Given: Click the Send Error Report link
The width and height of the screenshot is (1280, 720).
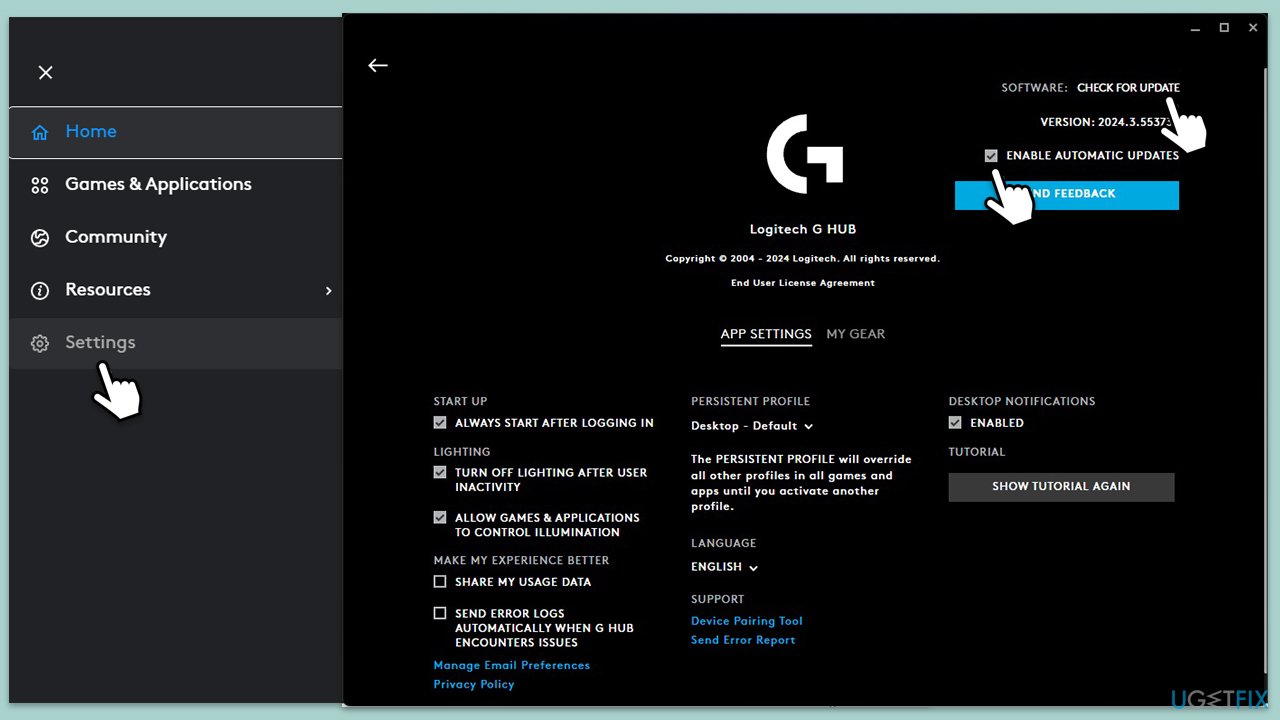Looking at the screenshot, I should [x=743, y=640].
